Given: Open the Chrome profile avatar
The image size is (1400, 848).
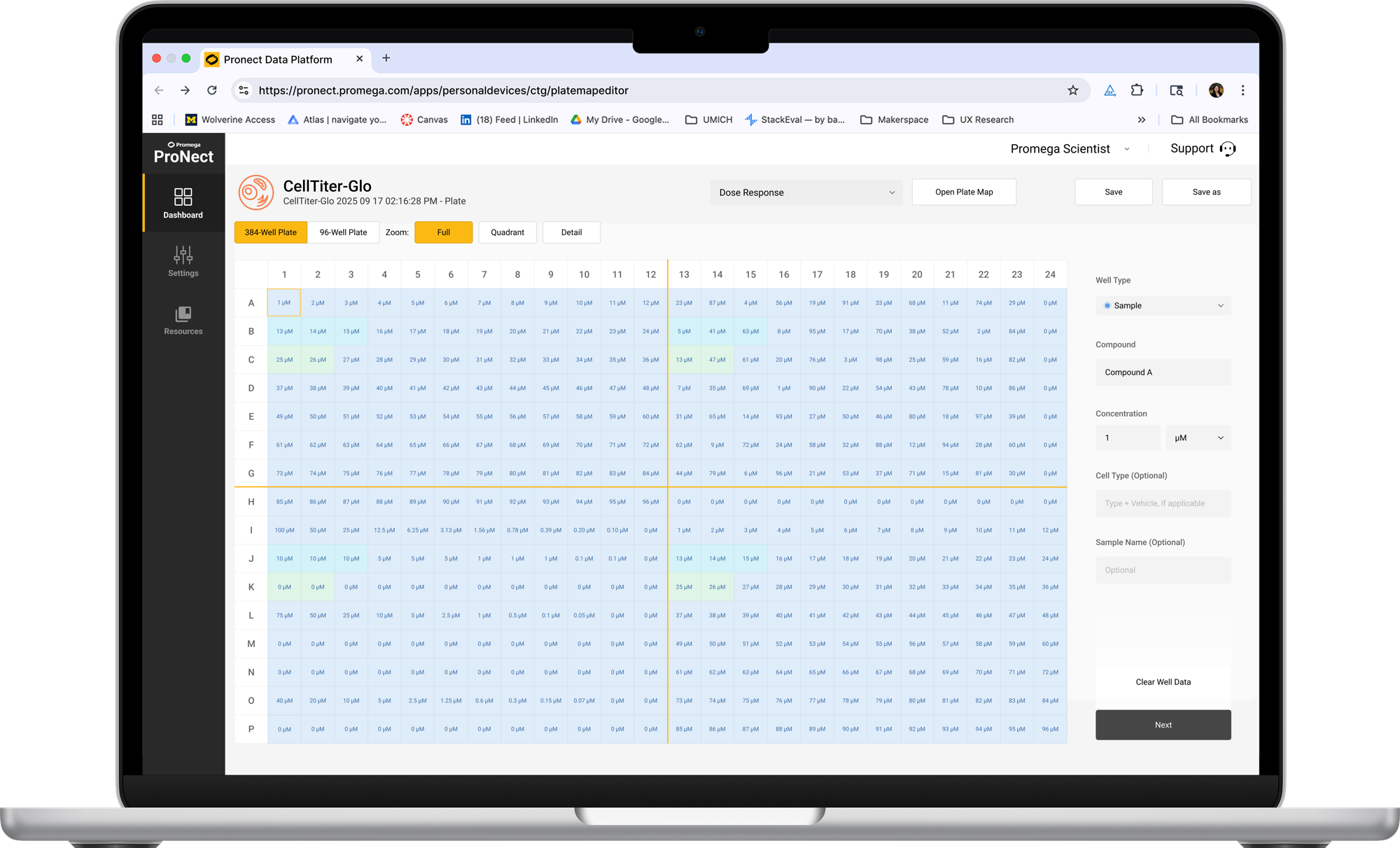Looking at the screenshot, I should 1217,90.
